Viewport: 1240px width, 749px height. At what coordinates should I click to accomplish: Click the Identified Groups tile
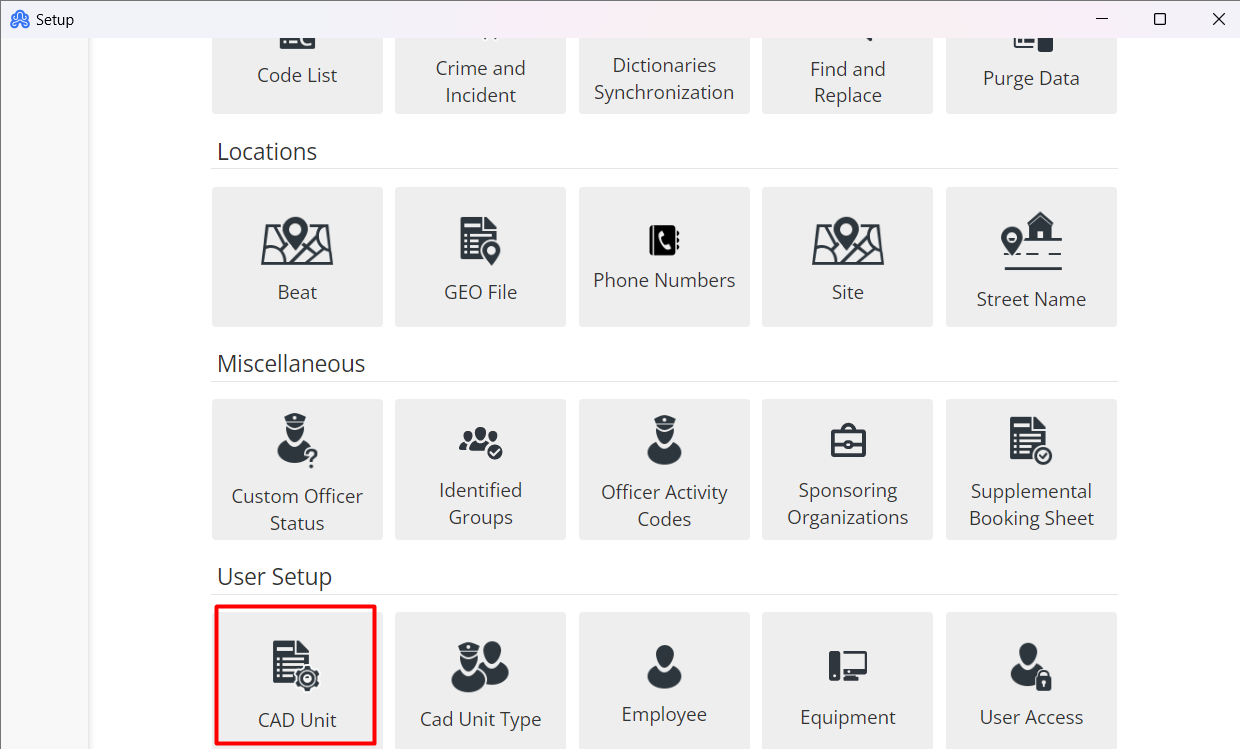480,469
